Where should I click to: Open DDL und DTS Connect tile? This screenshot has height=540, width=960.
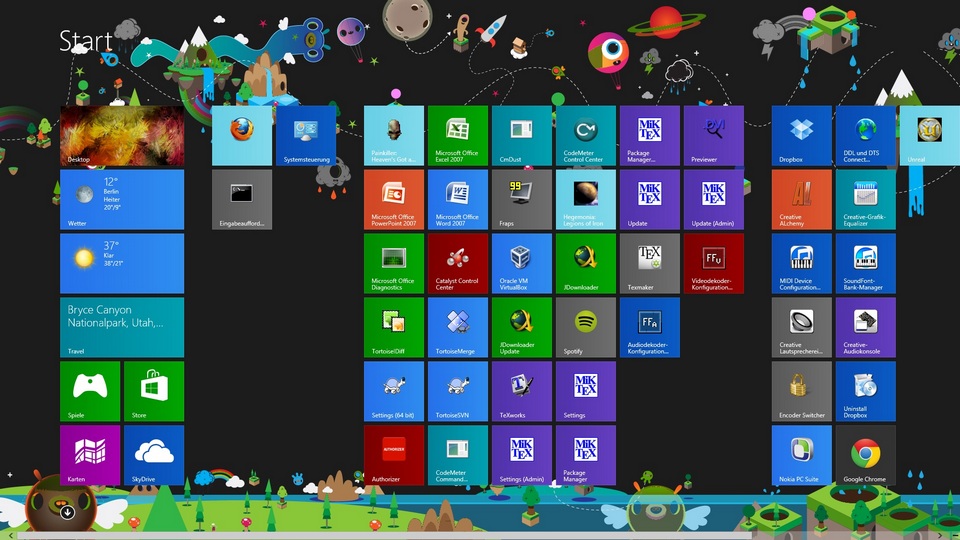866,135
